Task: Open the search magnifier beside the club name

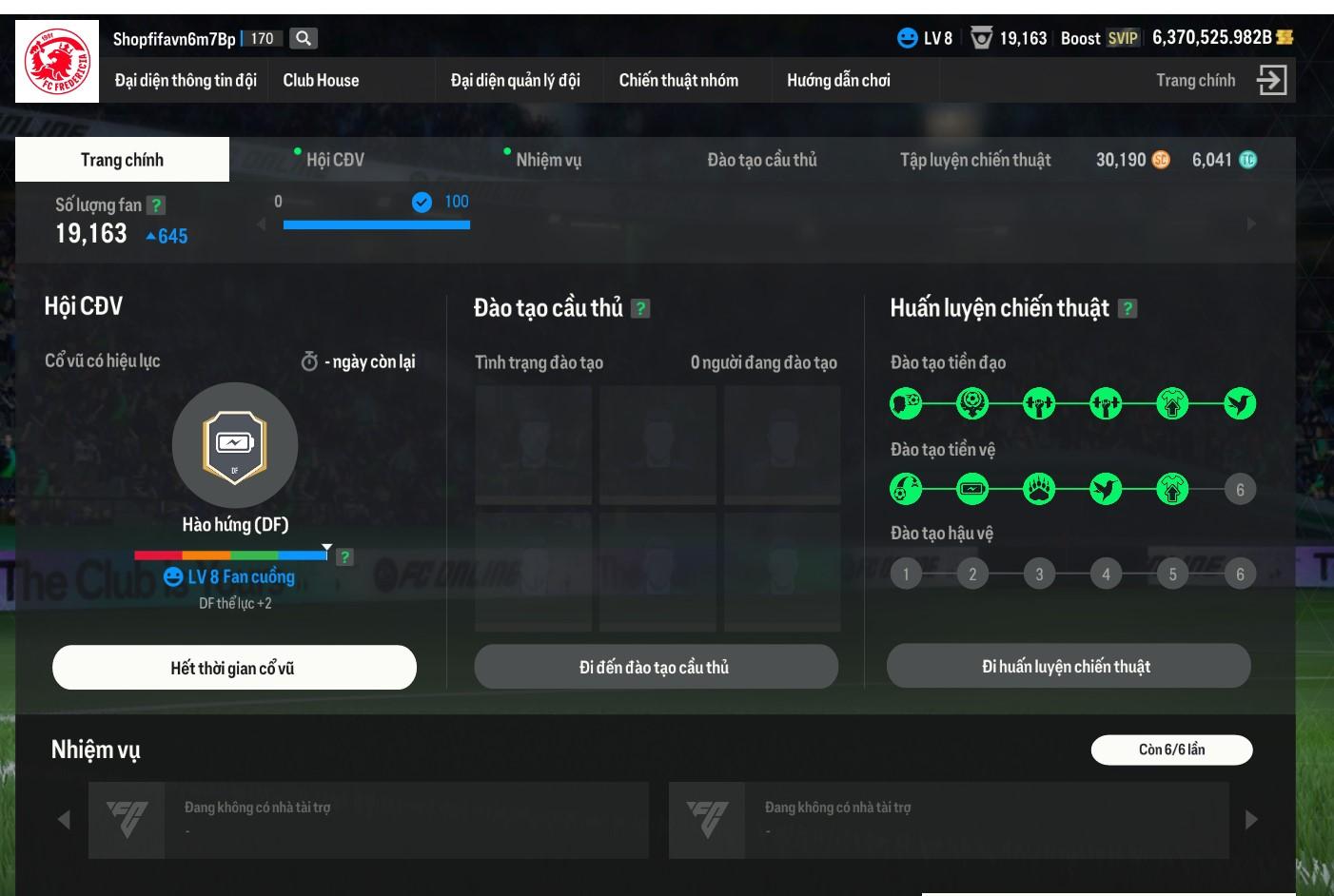Action: [304, 38]
